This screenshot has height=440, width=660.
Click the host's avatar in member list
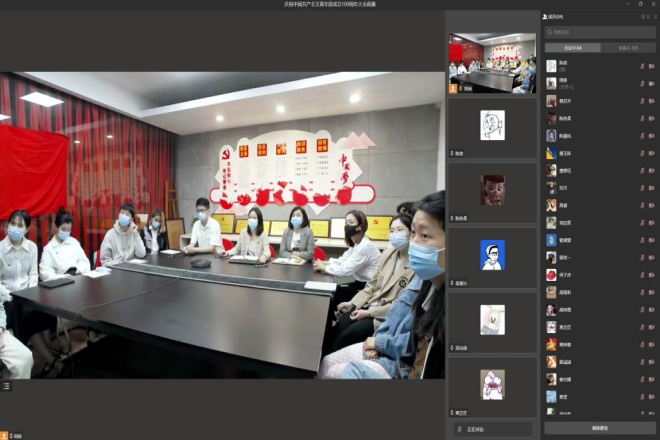click(x=551, y=82)
